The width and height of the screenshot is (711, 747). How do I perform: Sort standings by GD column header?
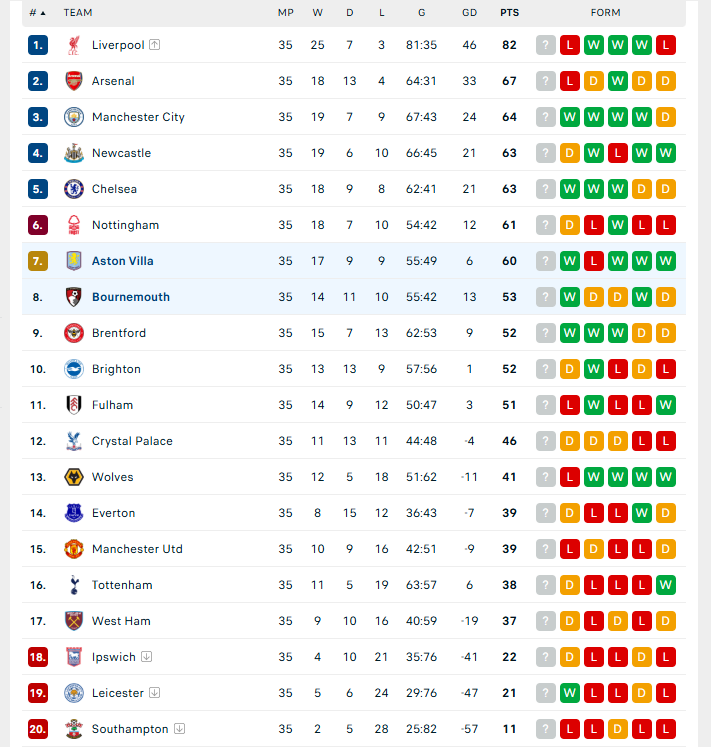(469, 13)
